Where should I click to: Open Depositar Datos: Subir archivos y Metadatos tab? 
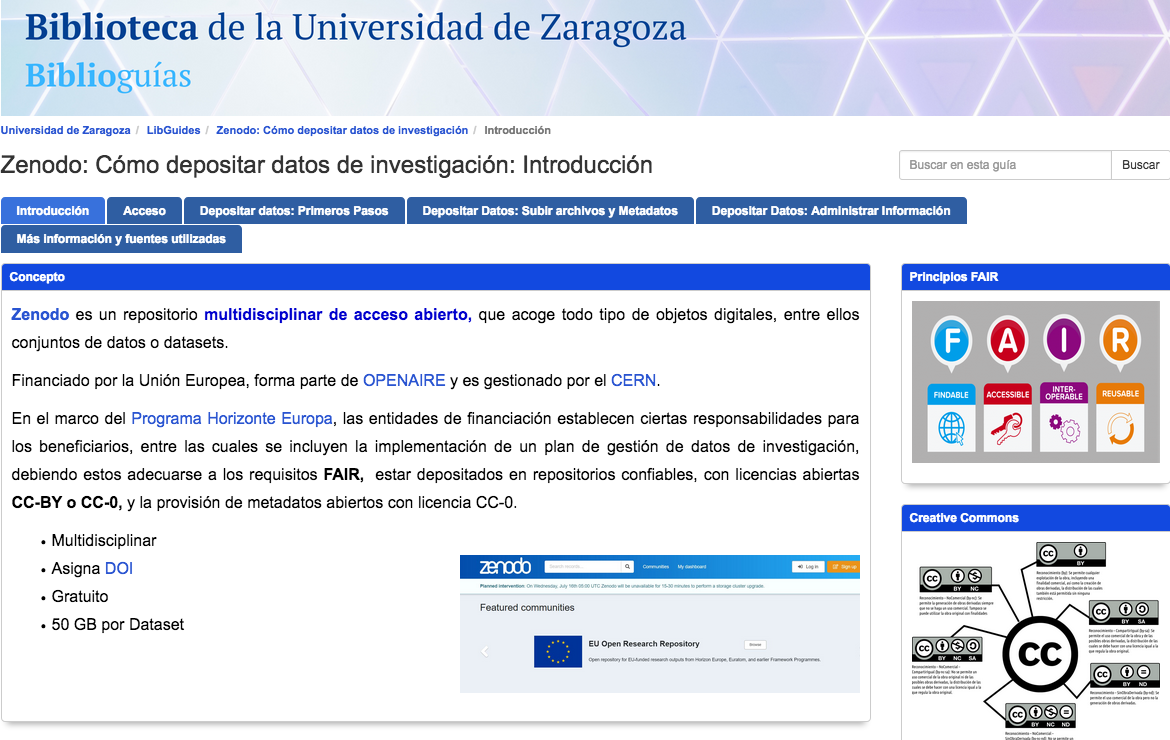point(550,211)
